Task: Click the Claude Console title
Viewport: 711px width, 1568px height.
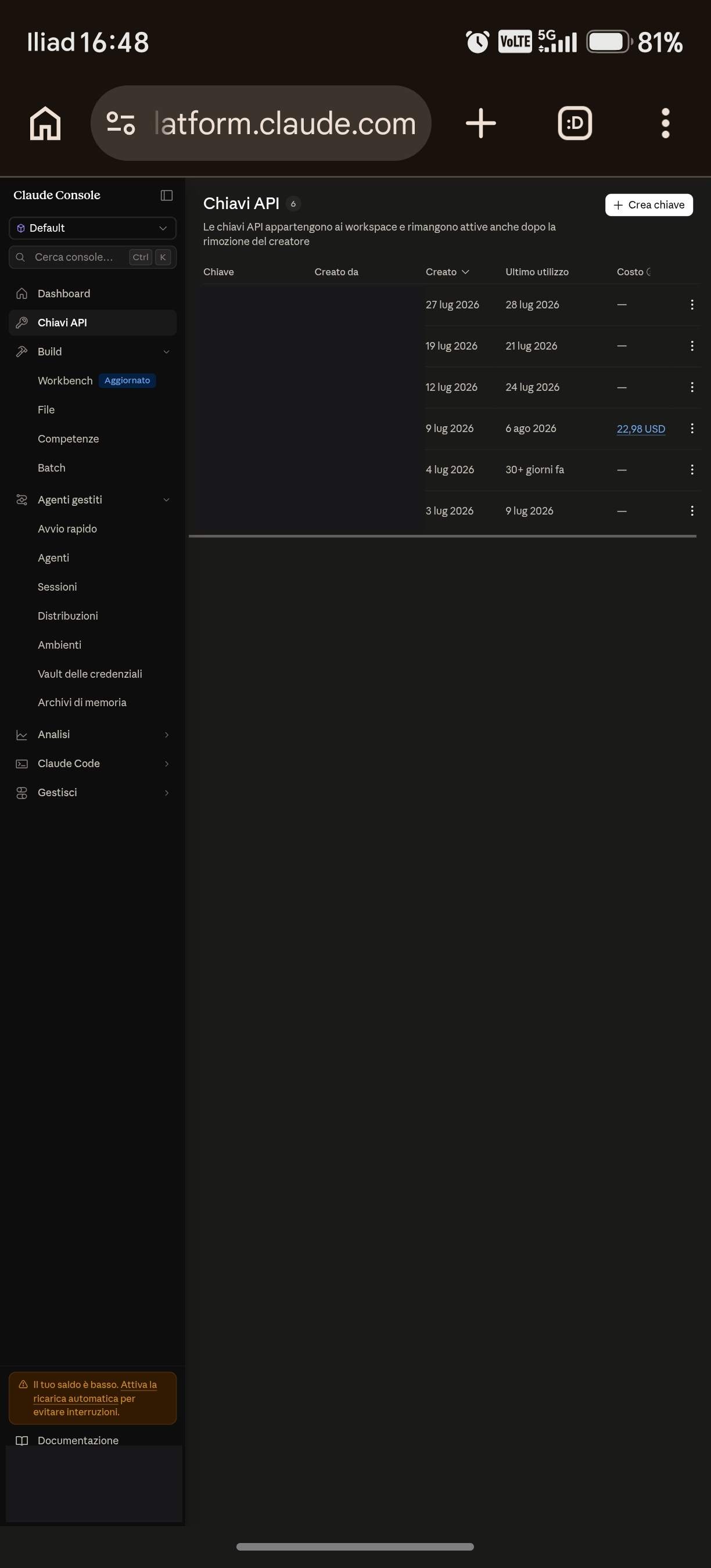Action: pyautogui.click(x=56, y=195)
